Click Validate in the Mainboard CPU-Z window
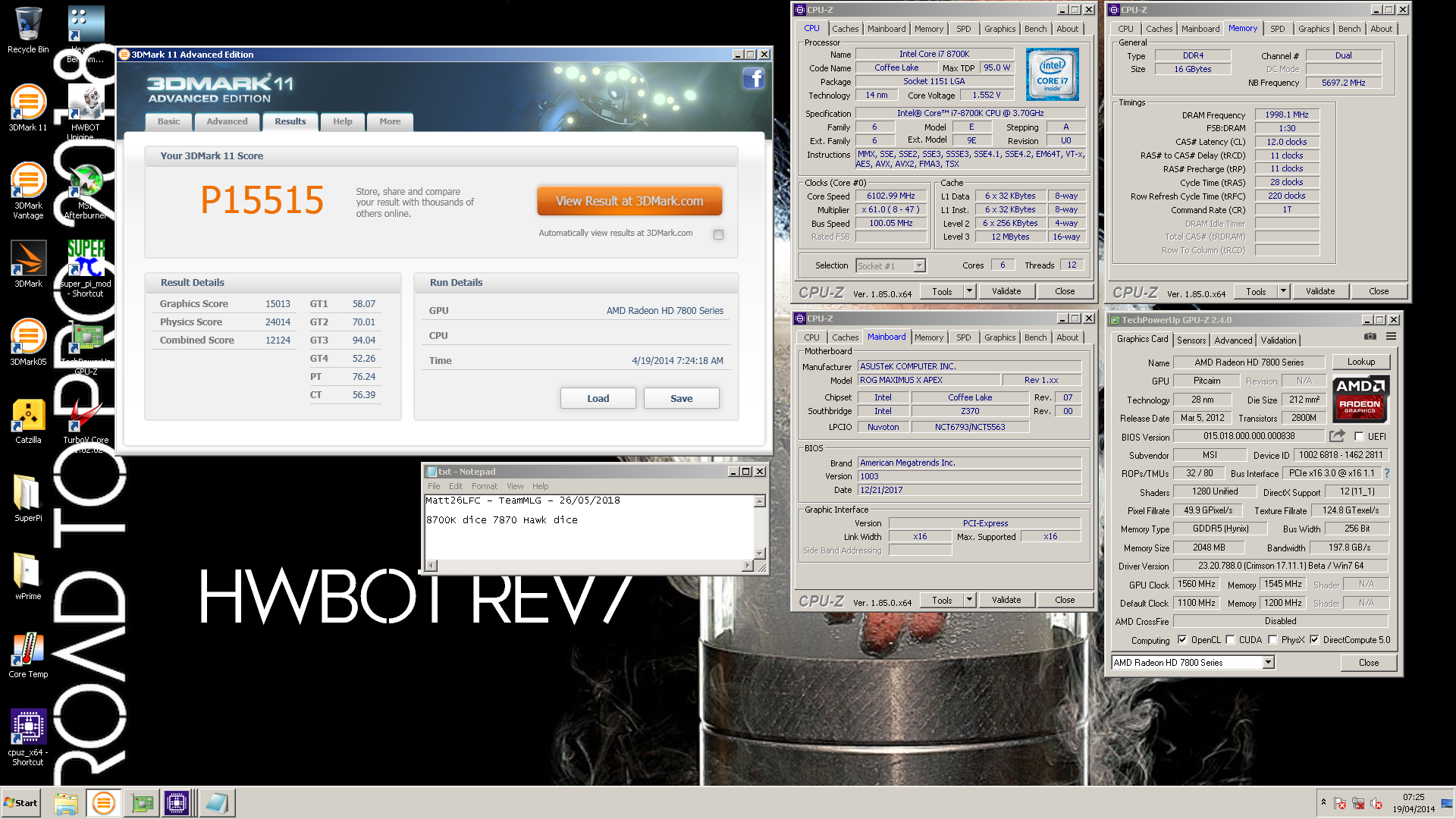 pos(1006,600)
